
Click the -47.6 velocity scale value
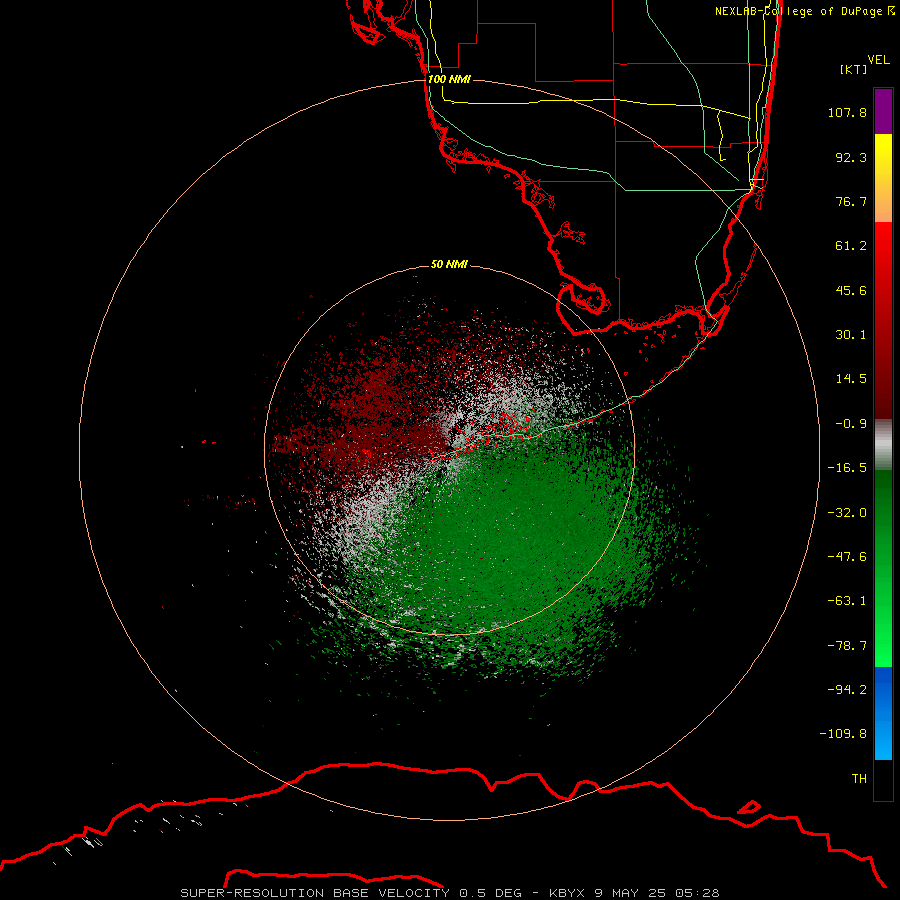pyautogui.click(x=847, y=557)
